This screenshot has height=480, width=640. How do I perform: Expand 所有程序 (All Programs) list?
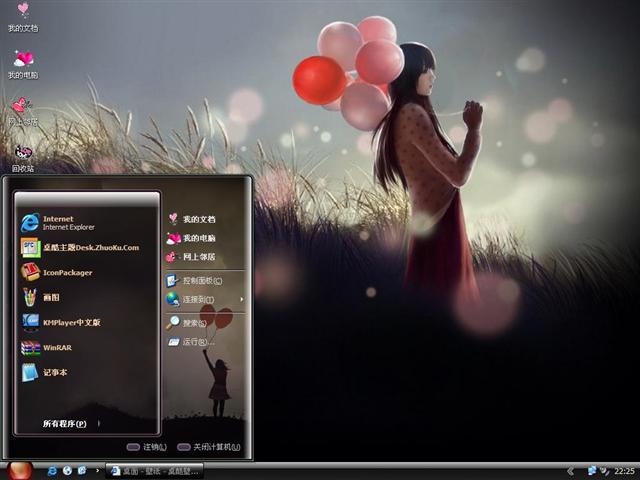64,424
